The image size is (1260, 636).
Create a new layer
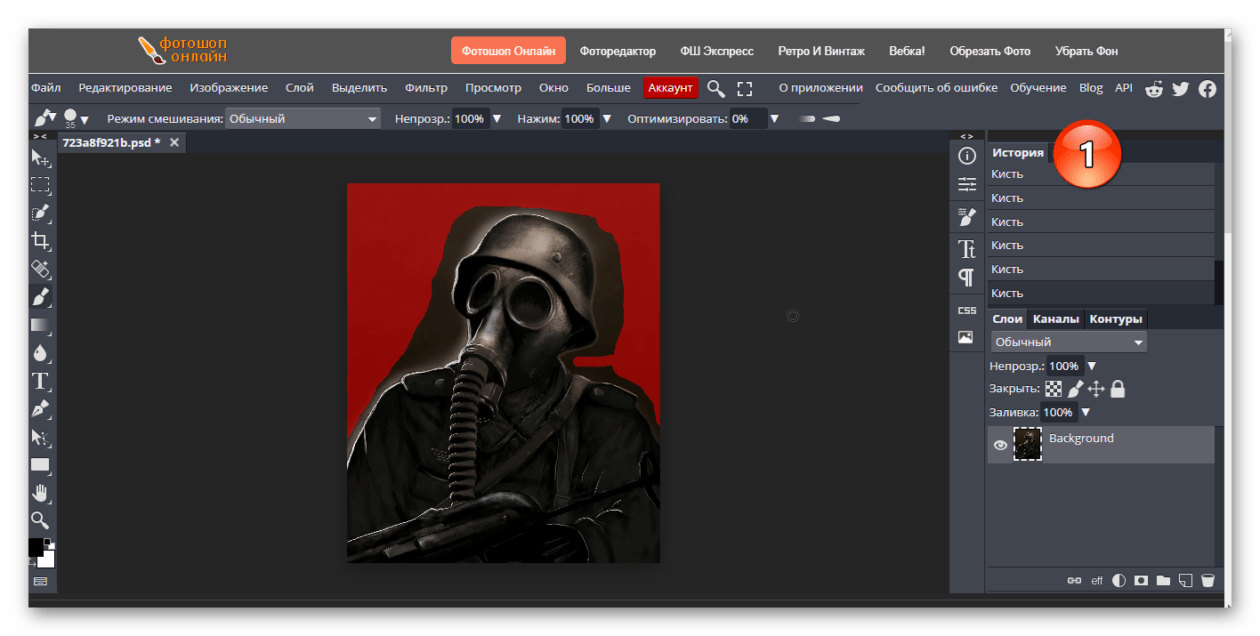(1185, 580)
